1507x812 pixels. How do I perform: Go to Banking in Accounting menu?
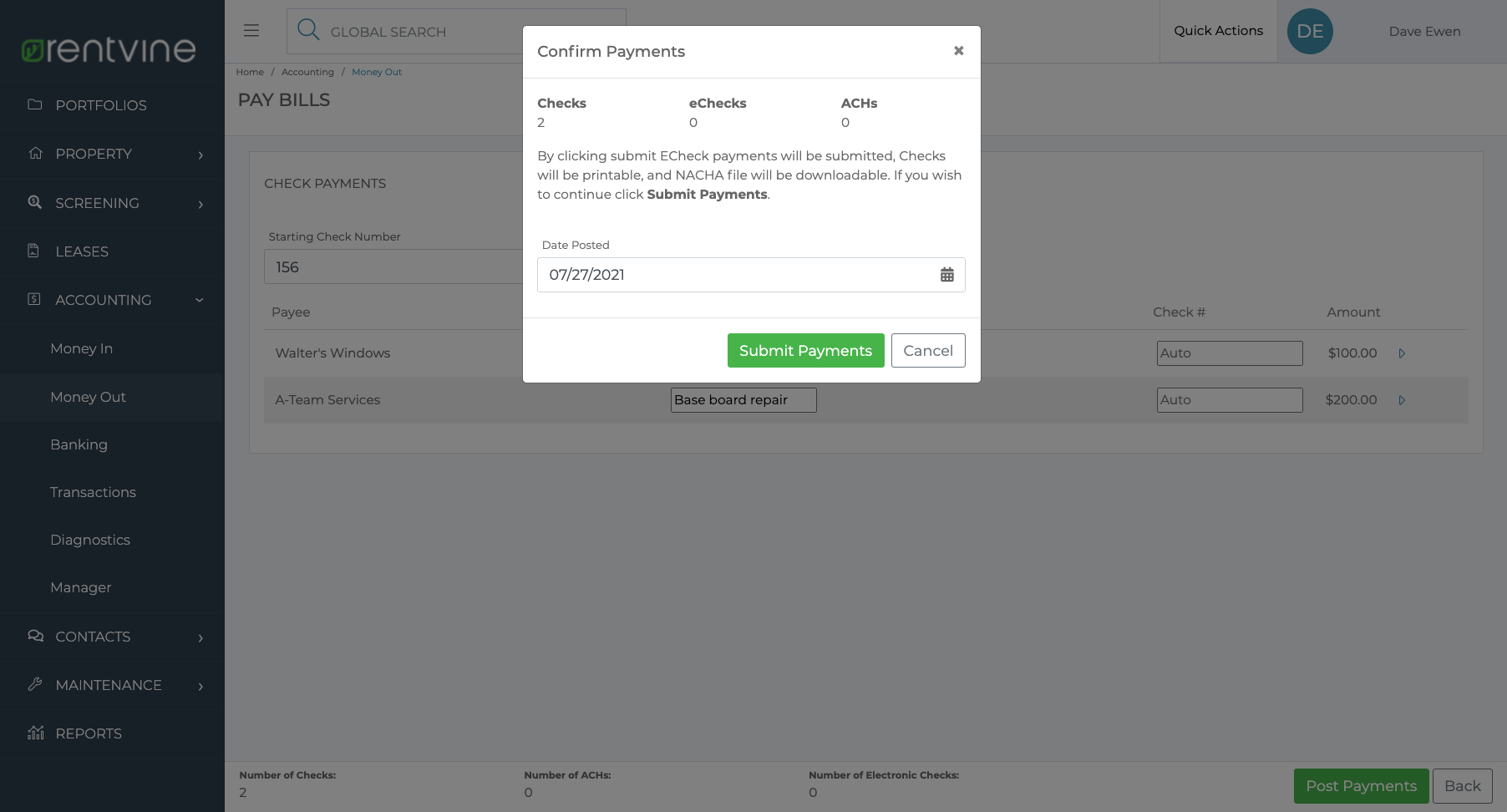pos(79,444)
